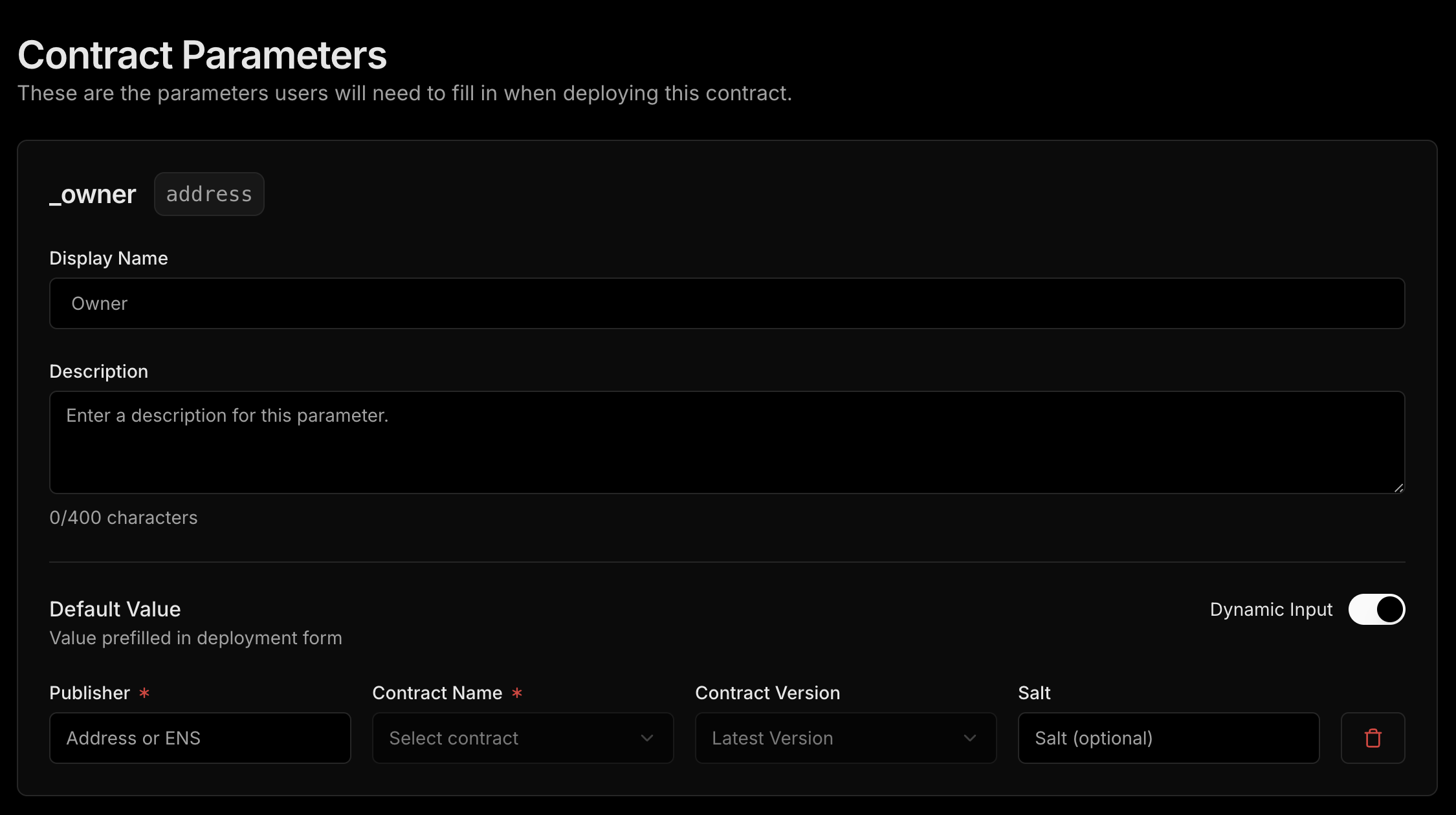Click the address type badge
1456x815 pixels.
tap(209, 194)
